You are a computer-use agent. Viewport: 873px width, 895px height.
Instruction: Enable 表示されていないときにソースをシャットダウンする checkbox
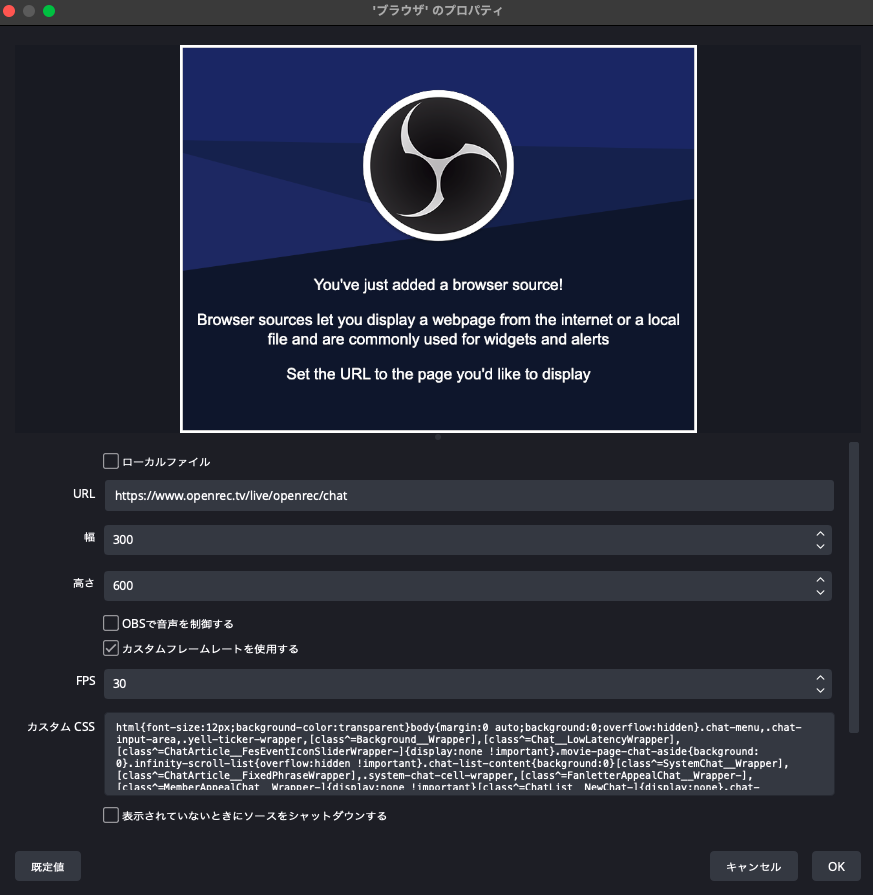tap(111, 815)
